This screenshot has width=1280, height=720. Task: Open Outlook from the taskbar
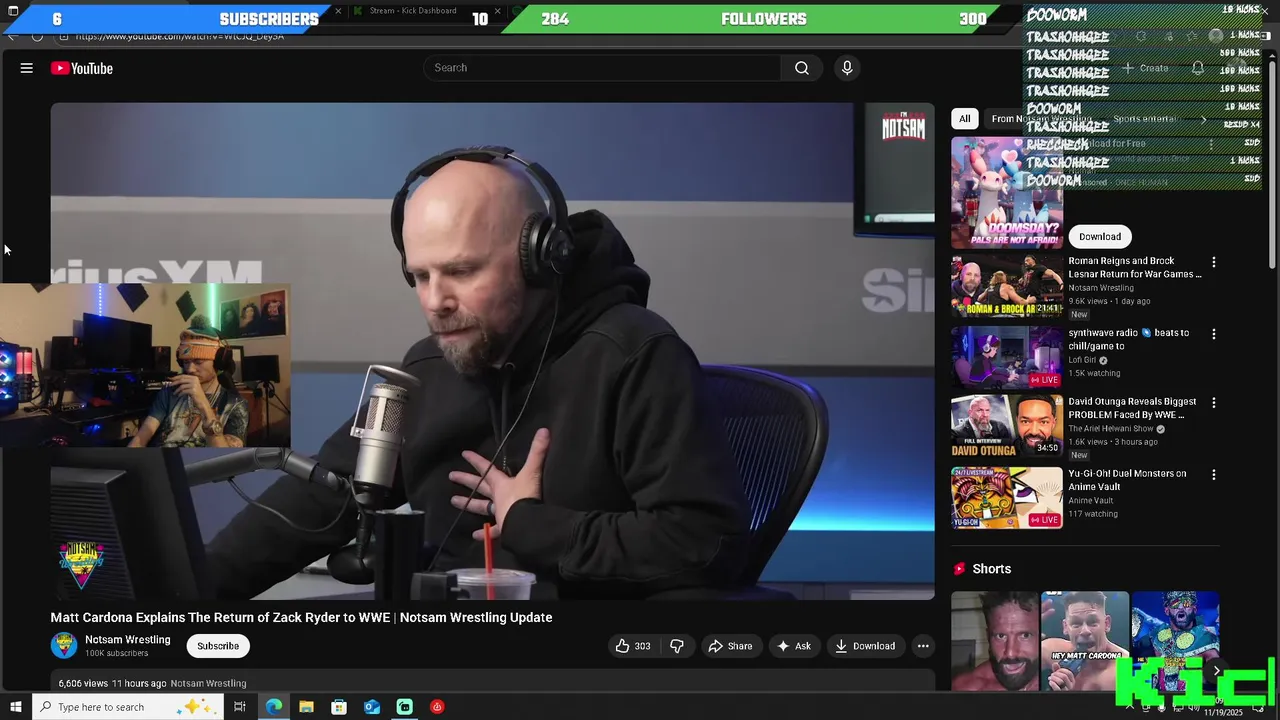point(372,707)
